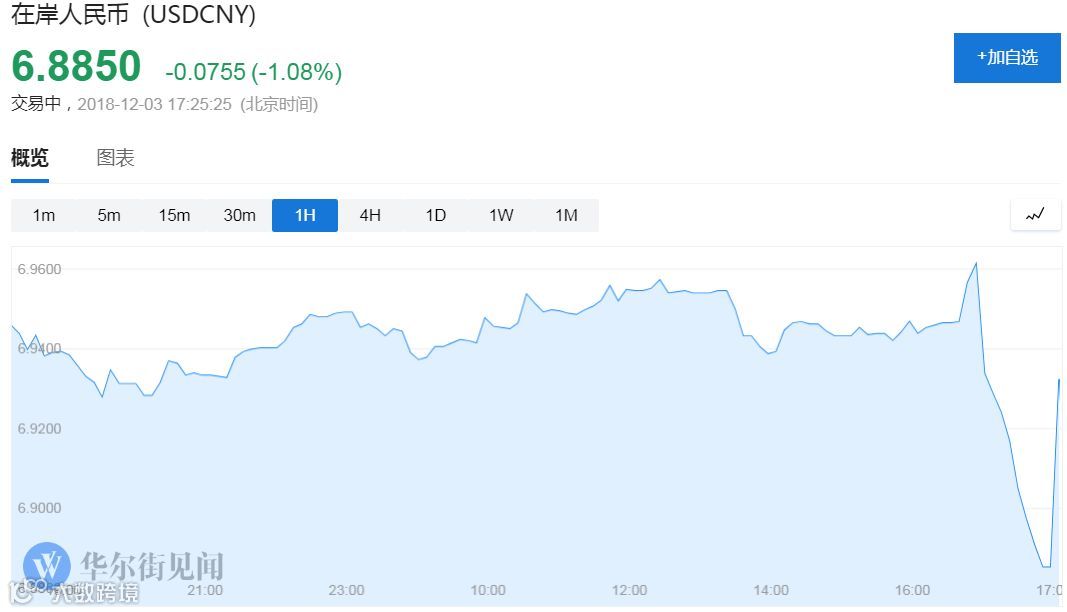Viewport: 1067px width, 612px height.
Task: Set chart period to 4H
Action: point(370,215)
